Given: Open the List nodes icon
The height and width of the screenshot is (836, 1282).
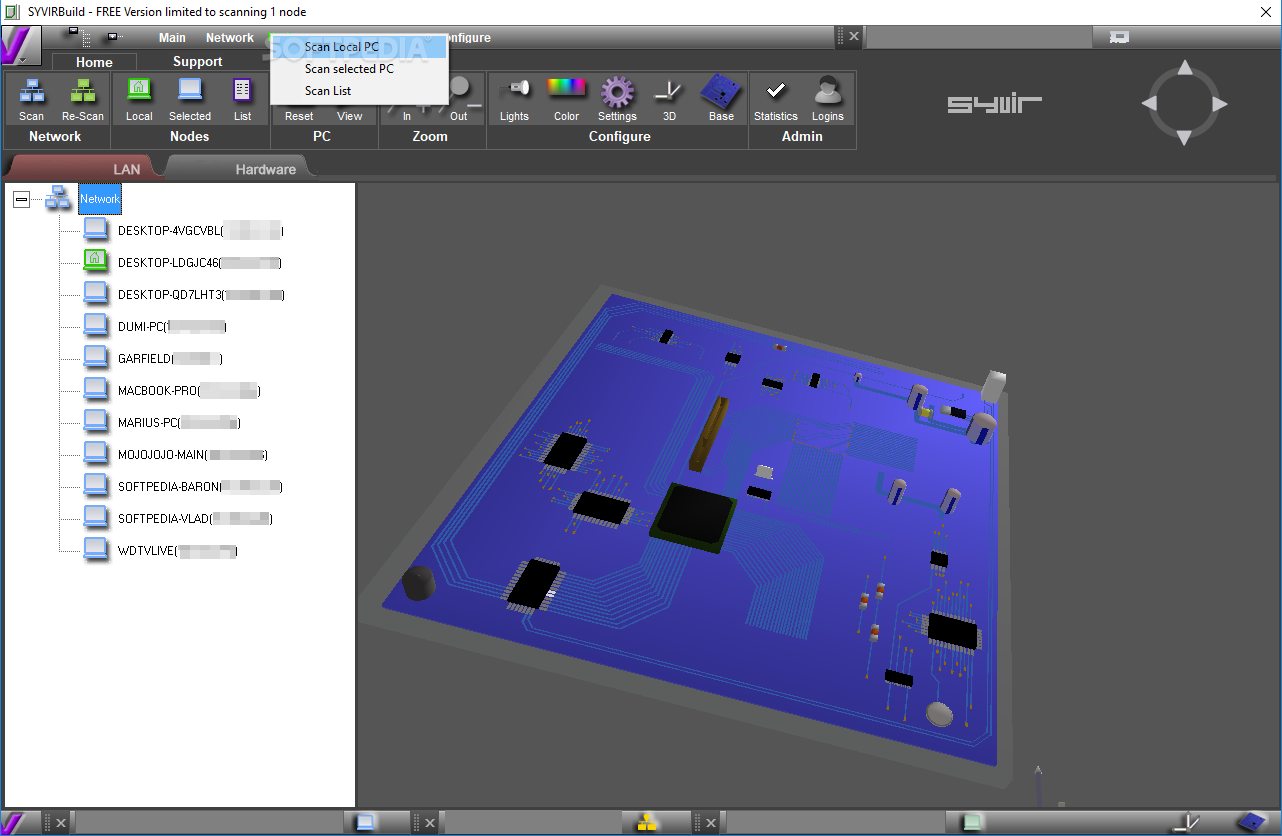Looking at the screenshot, I should pos(243,98).
